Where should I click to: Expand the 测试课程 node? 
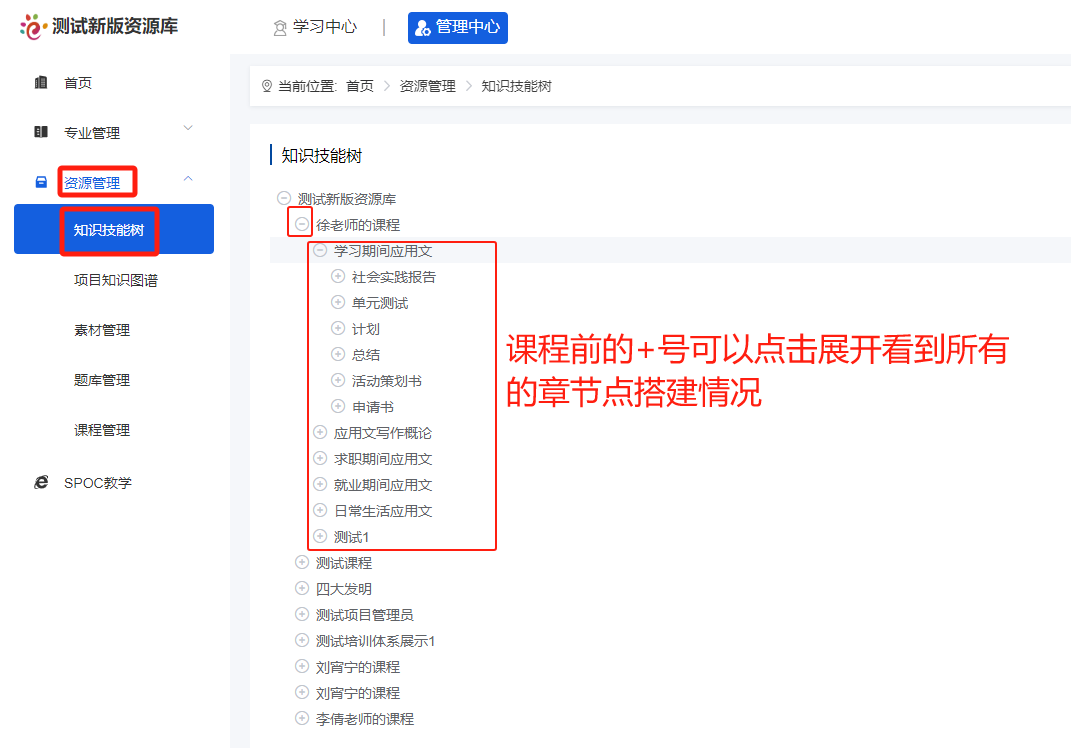click(301, 562)
